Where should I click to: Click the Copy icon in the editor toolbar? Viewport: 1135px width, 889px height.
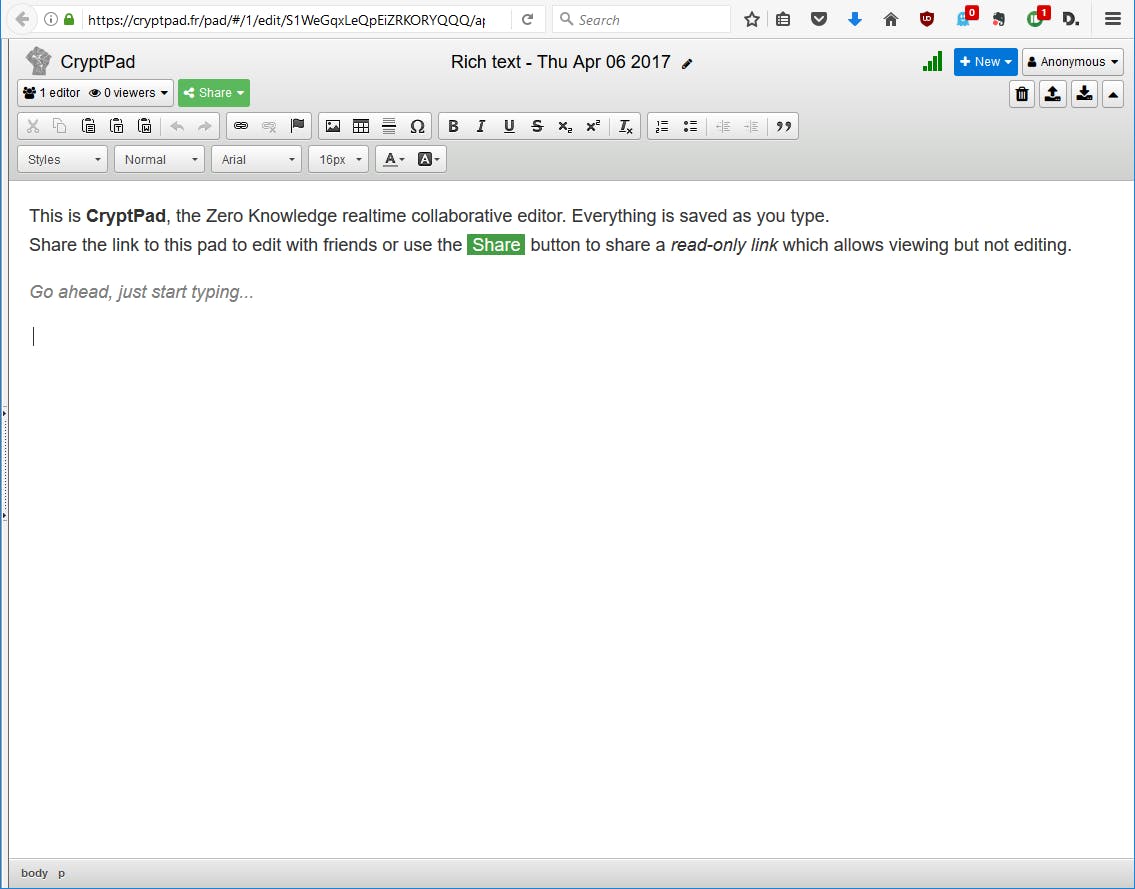60,126
